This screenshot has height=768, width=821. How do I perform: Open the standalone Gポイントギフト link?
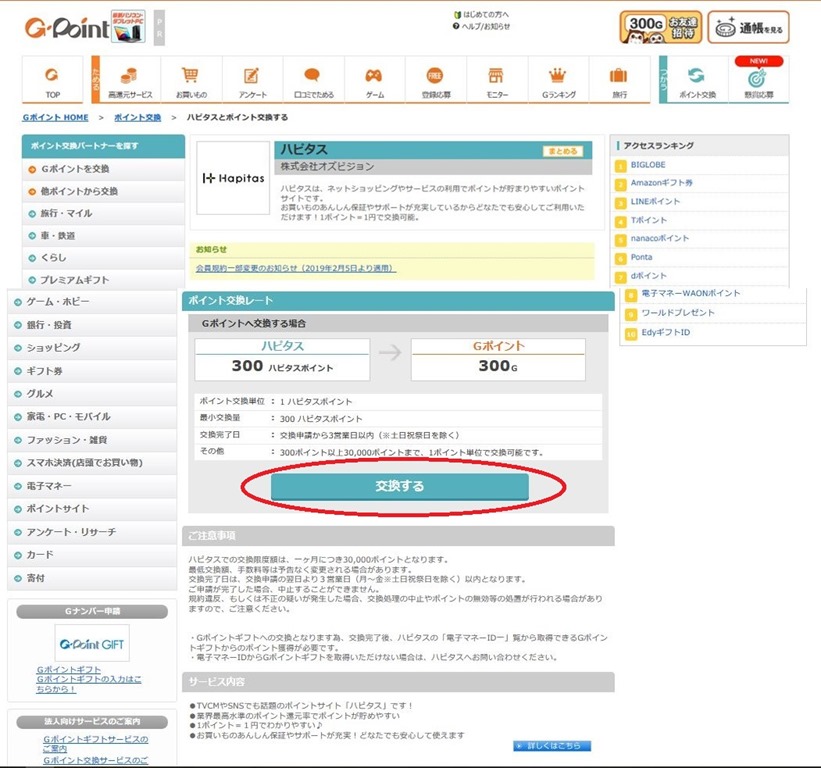(x=69, y=670)
